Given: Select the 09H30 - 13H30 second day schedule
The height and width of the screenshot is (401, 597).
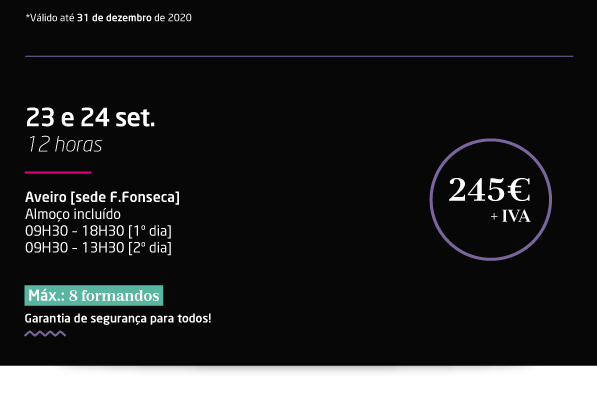Looking at the screenshot, I should click(98, 248).
